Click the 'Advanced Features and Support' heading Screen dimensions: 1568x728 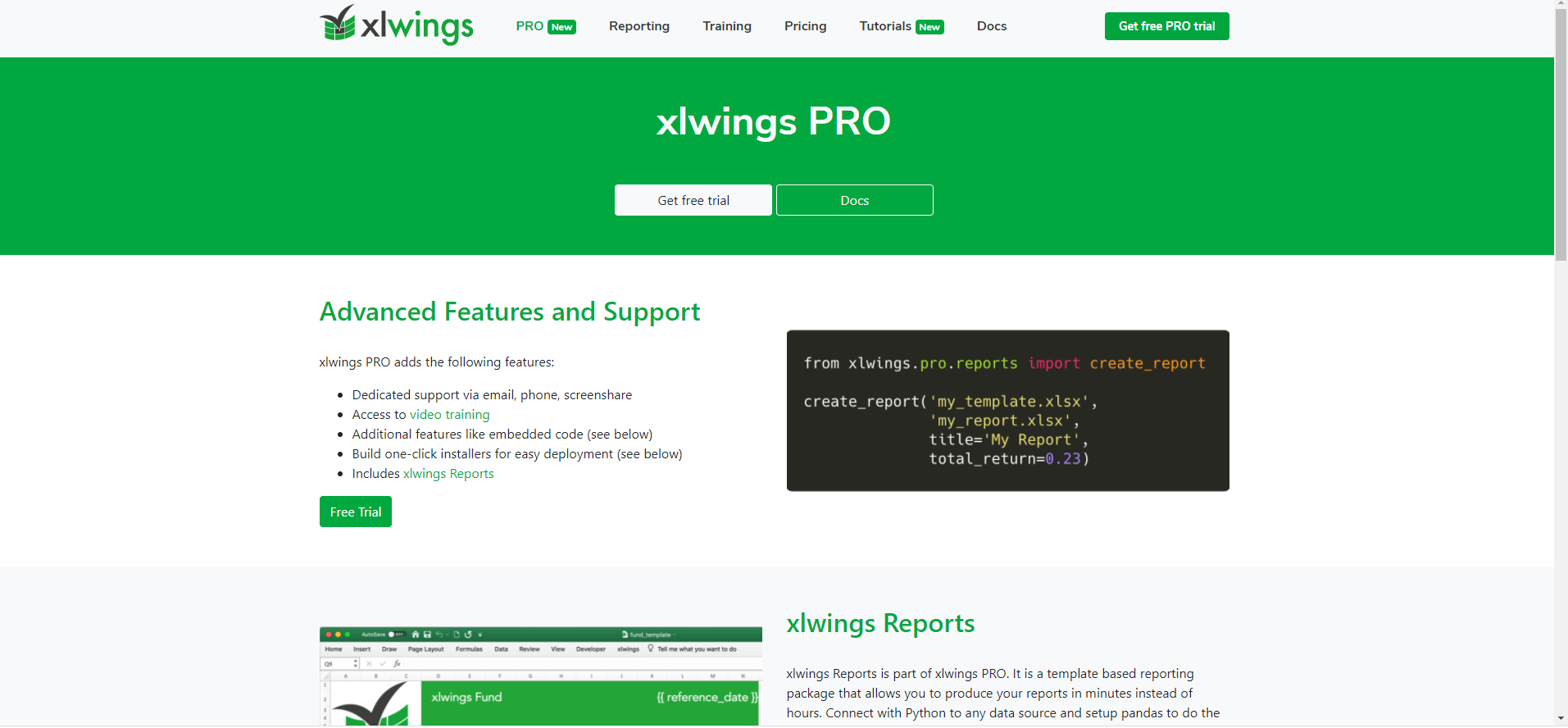(510, 312)
